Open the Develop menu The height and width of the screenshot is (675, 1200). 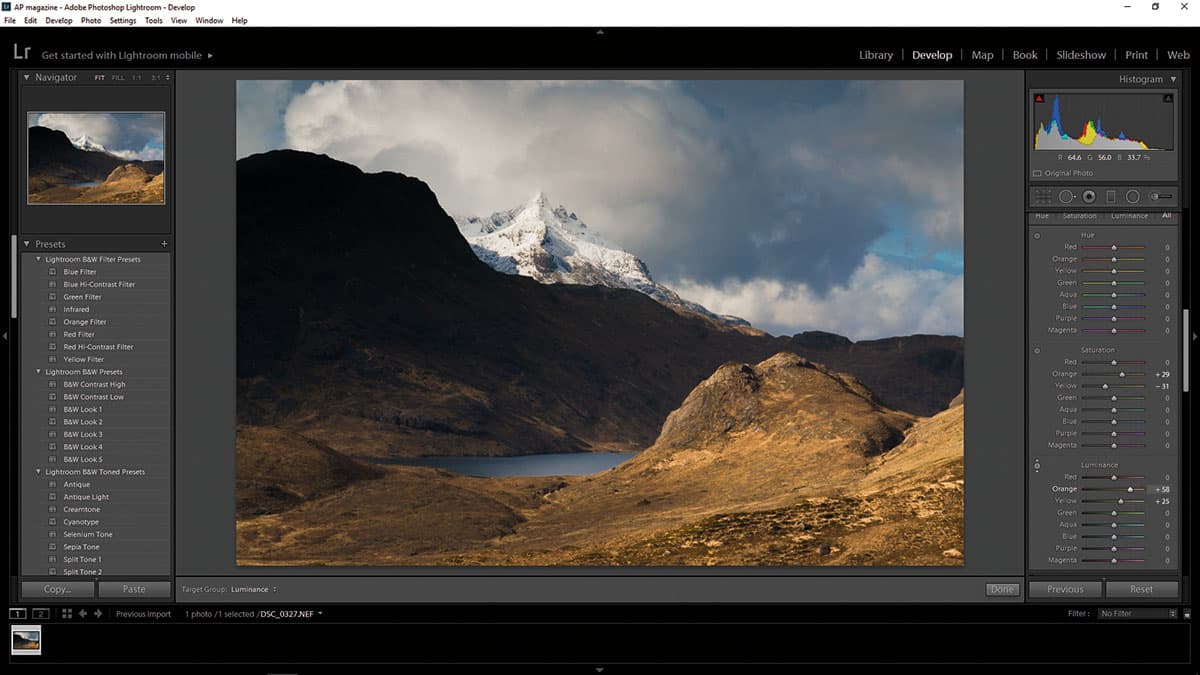point(59,20)
